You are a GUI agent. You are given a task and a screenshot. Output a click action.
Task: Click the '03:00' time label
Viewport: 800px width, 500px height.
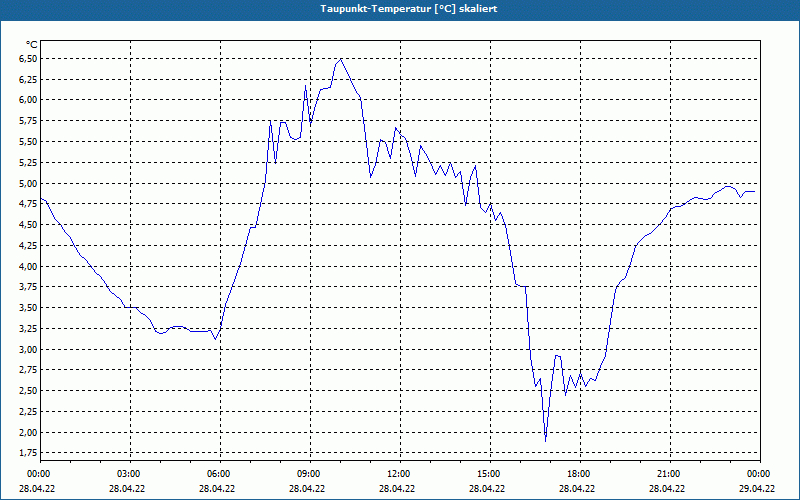click(131, 474)
